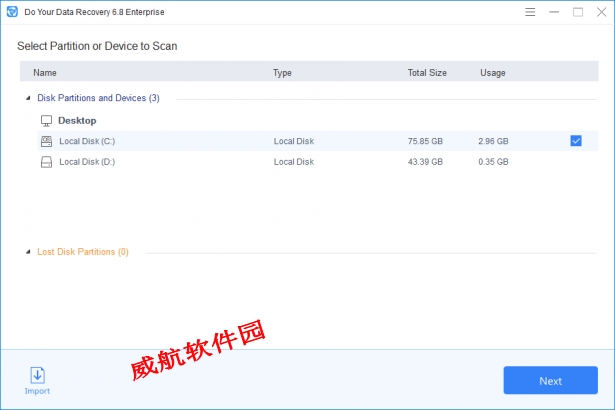
Task: Collapse Lost Disk Partitions section
Action: (x=28, y=252)
